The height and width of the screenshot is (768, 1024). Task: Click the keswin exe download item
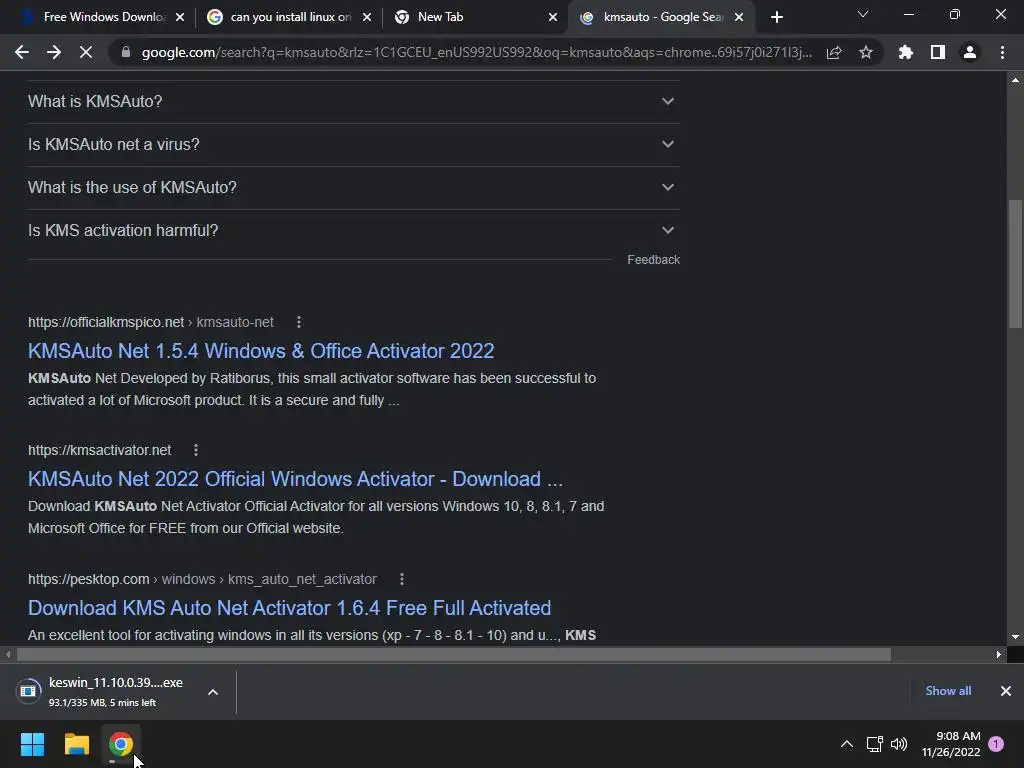104,692
